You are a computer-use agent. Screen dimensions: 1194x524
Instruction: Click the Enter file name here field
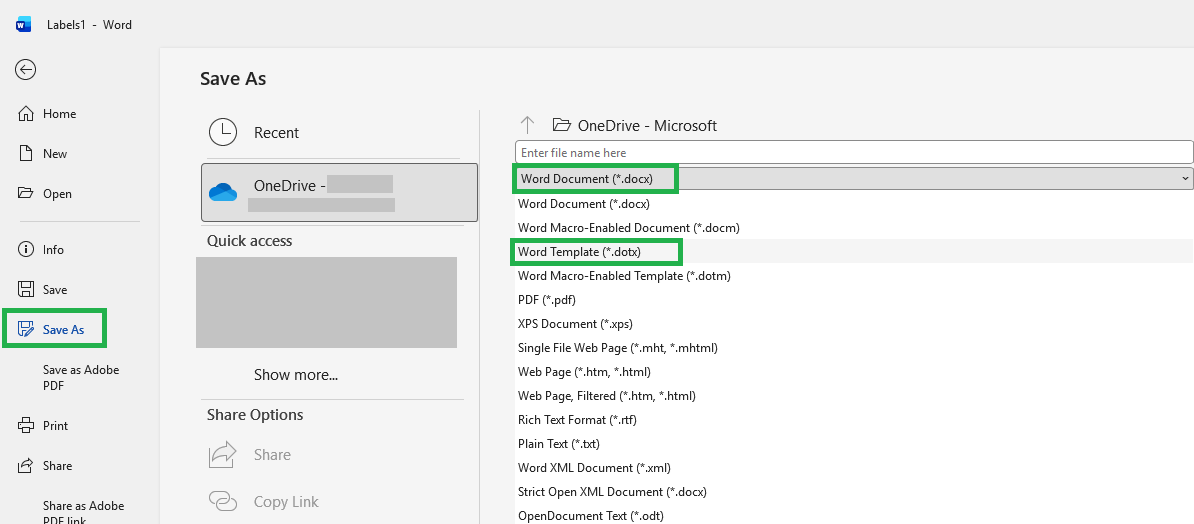(x=854, y=152)
